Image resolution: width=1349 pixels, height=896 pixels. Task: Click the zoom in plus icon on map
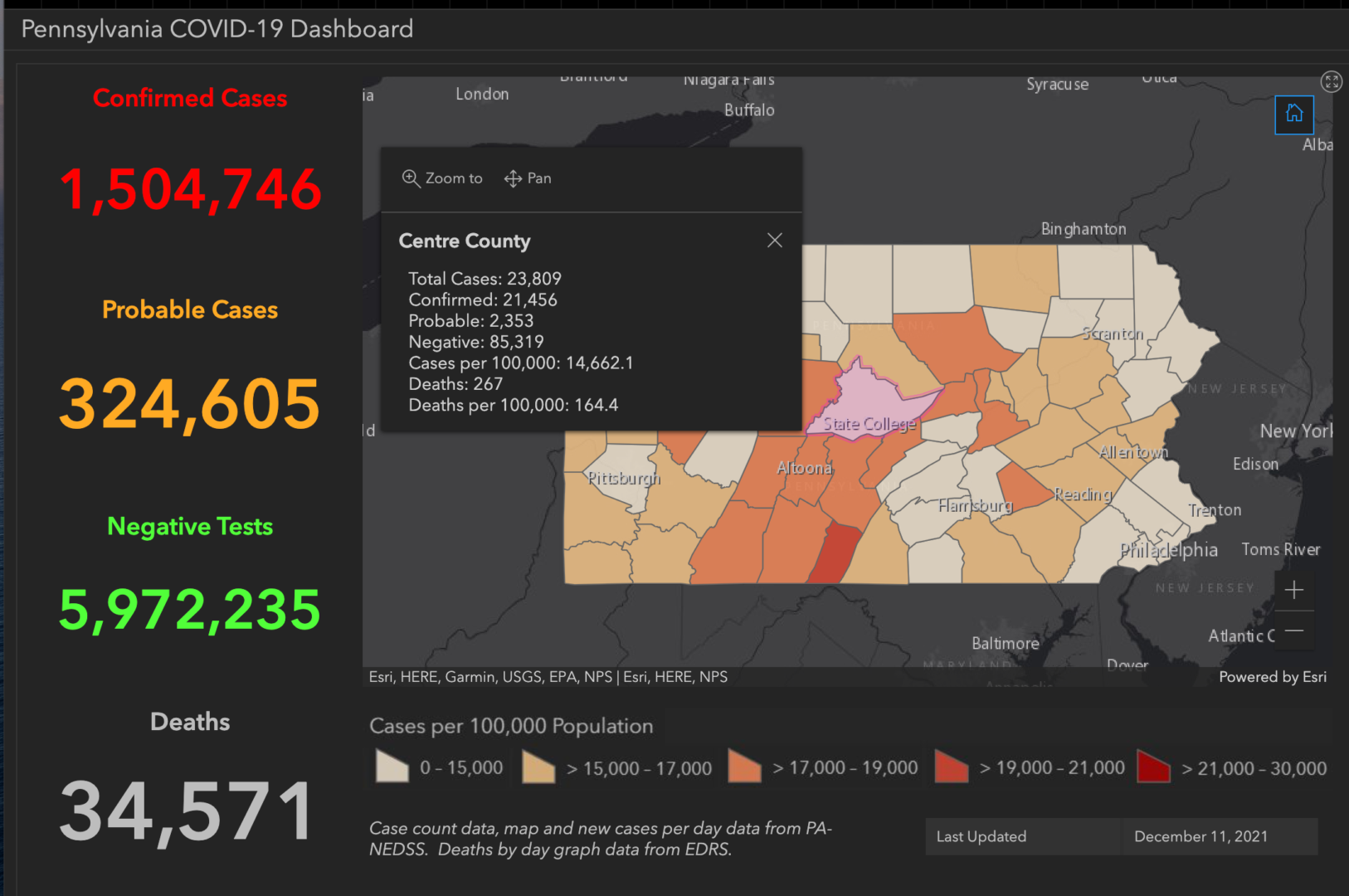pos(1294,590)
